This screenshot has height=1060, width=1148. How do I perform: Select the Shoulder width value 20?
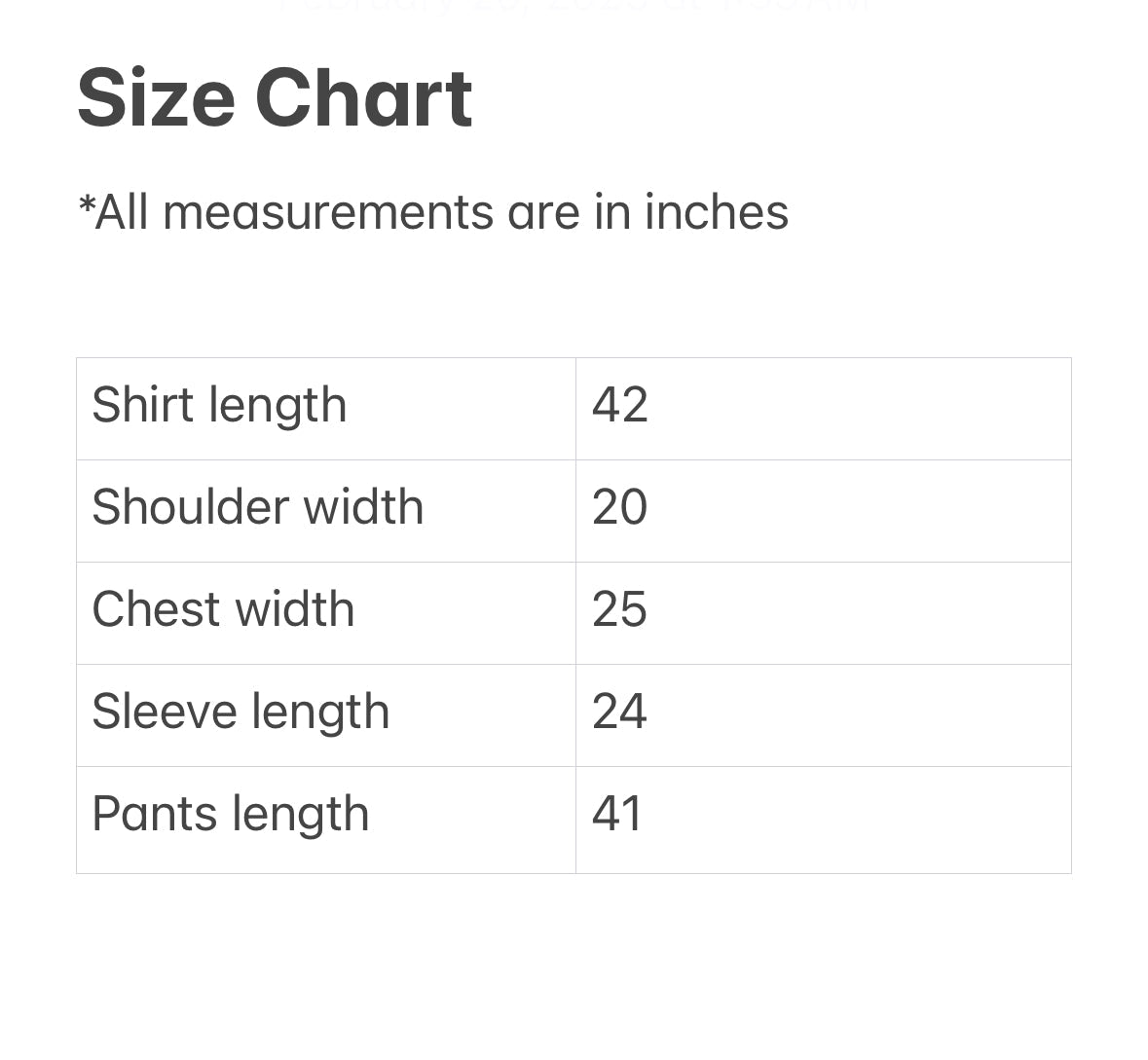pos(619,507)
